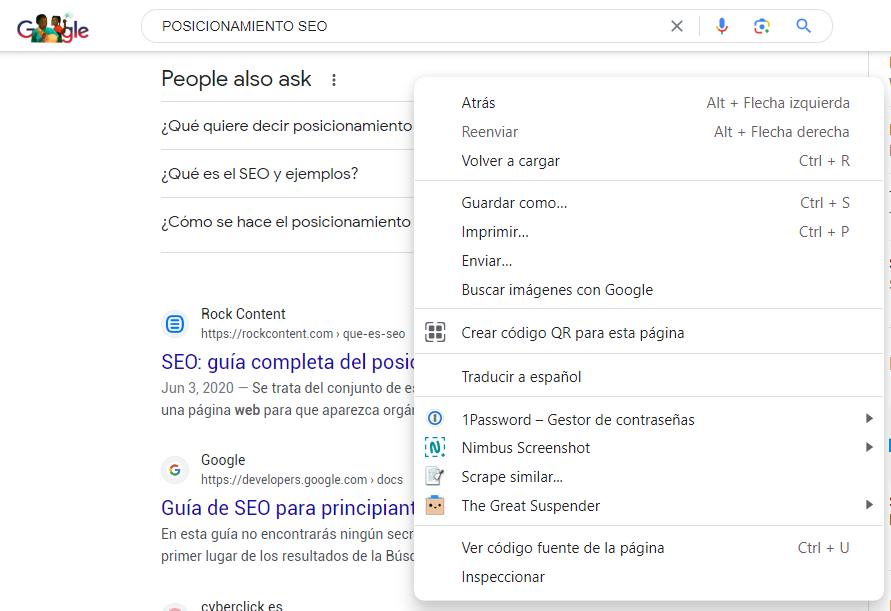Expand the Nimbus Screenshot submenu arrow
Image resolution: width=891 pixels, height=611 pixels.
point(869,448)
